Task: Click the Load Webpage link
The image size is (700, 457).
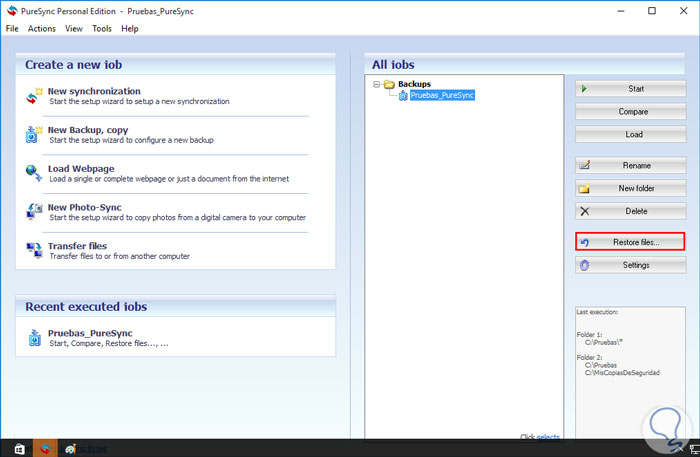Action: (x=81, y=169)
